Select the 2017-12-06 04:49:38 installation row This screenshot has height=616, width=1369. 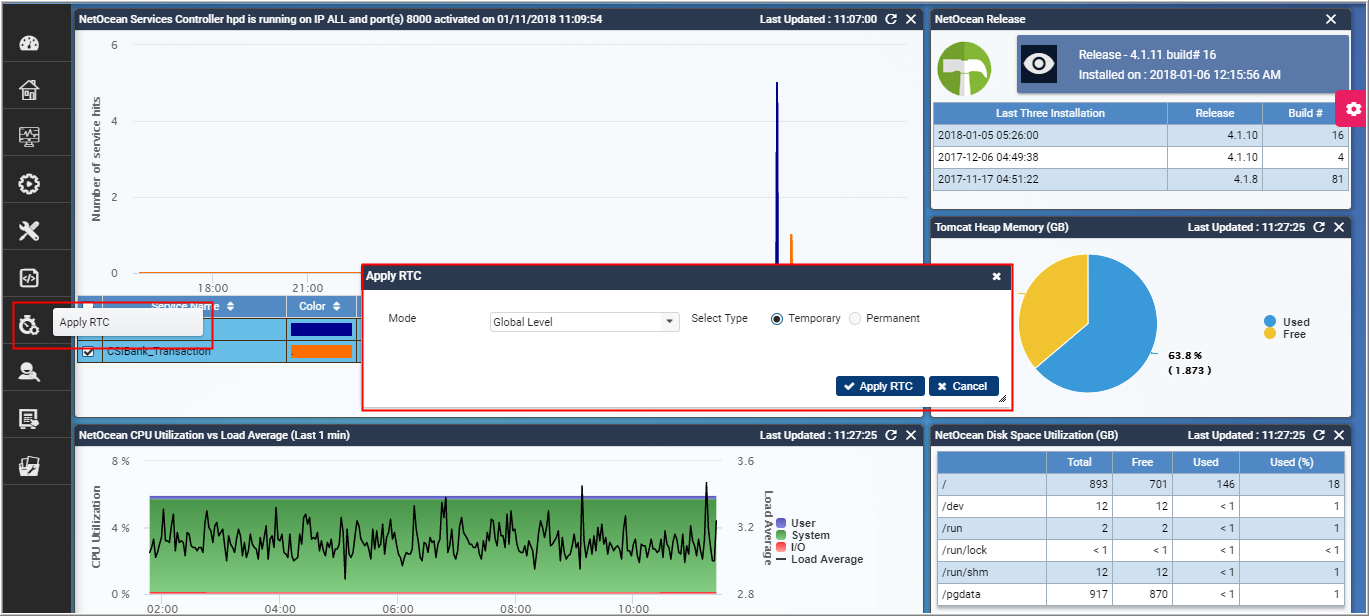(x=1142, y=157)
